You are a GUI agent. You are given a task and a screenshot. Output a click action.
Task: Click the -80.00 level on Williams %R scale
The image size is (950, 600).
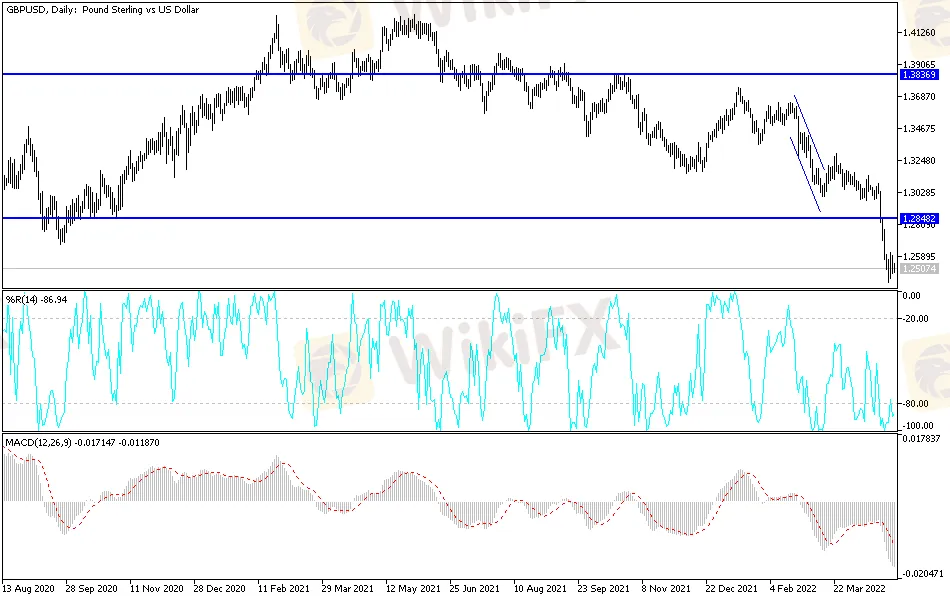point(914,404)
